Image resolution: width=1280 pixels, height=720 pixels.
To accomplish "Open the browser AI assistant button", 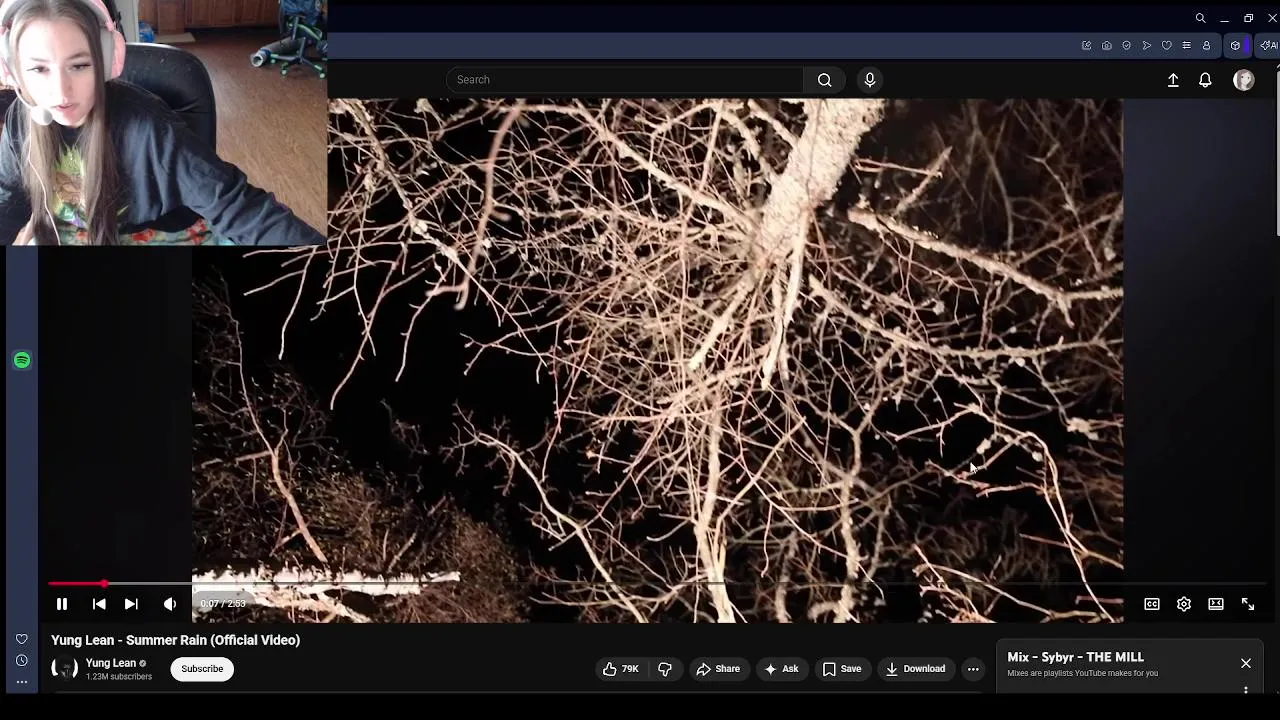I will click(x=1269, y=46).
